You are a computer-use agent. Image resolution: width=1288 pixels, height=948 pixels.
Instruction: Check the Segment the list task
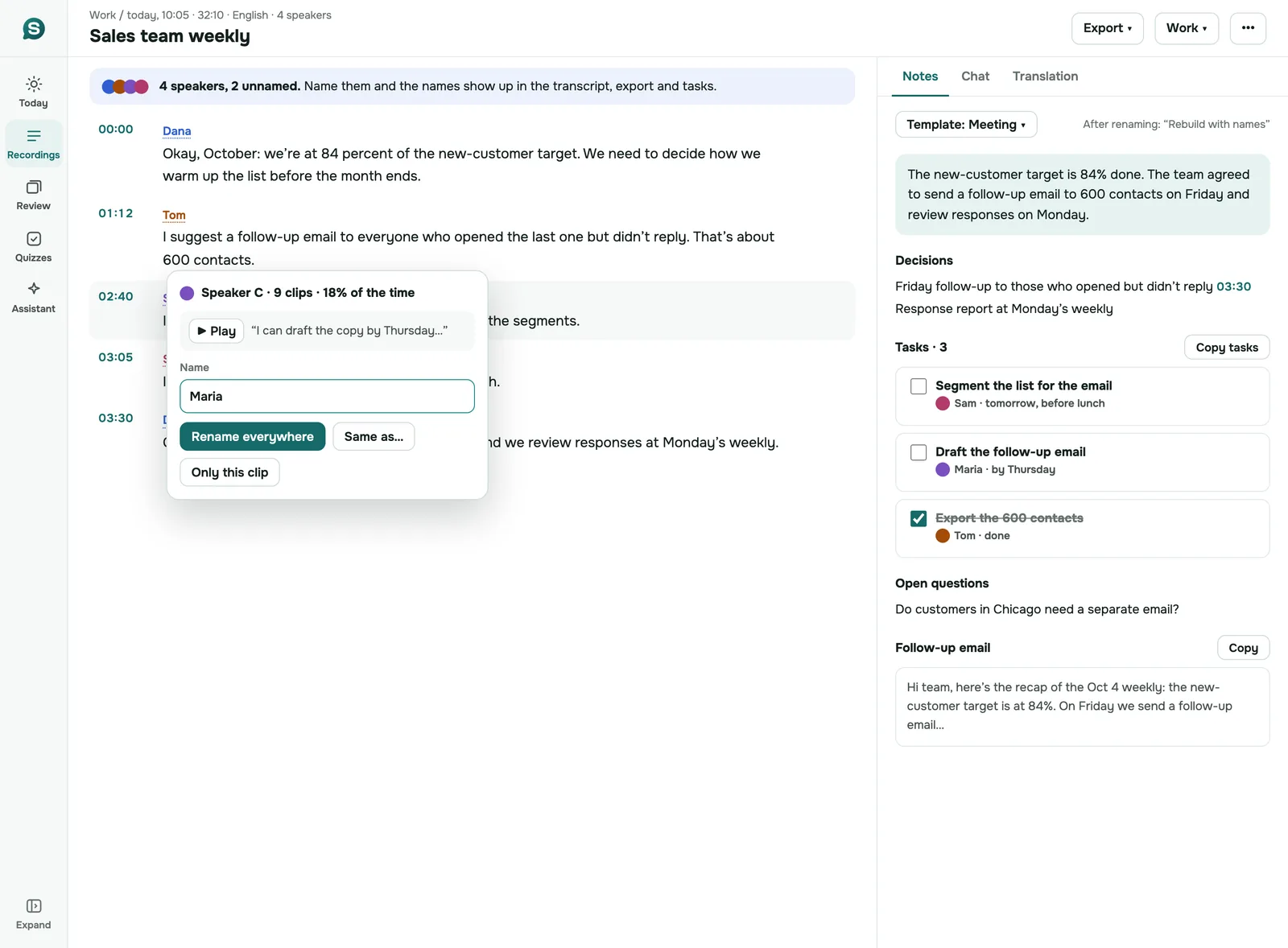pos(919,386)
